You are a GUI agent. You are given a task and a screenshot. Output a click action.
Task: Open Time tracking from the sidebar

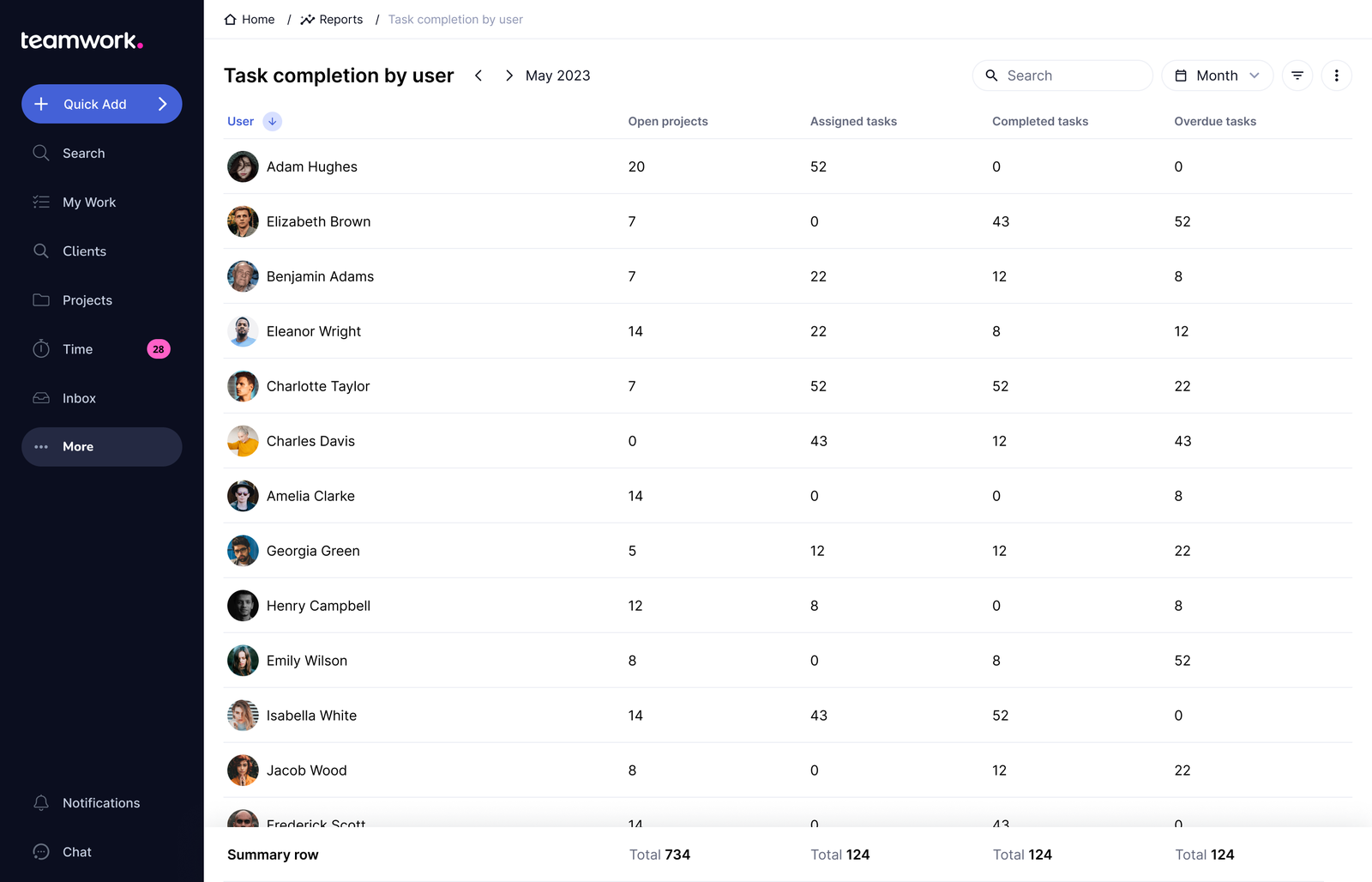click(x=77, y=349)
